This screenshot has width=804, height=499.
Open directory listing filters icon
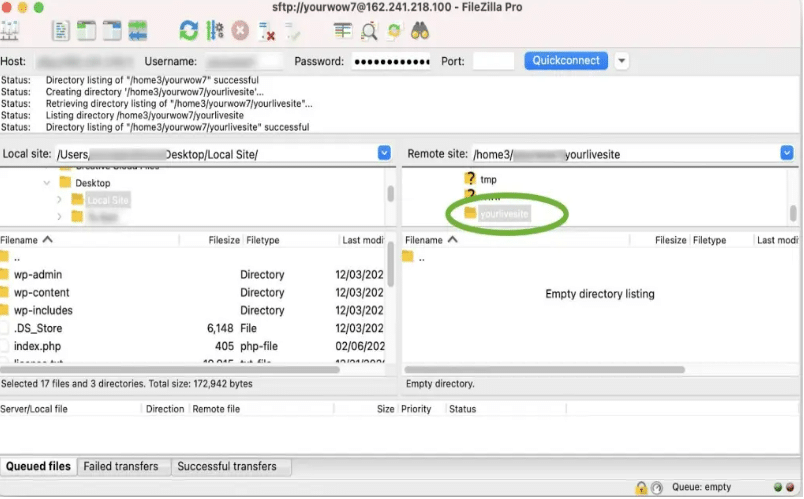343,31
